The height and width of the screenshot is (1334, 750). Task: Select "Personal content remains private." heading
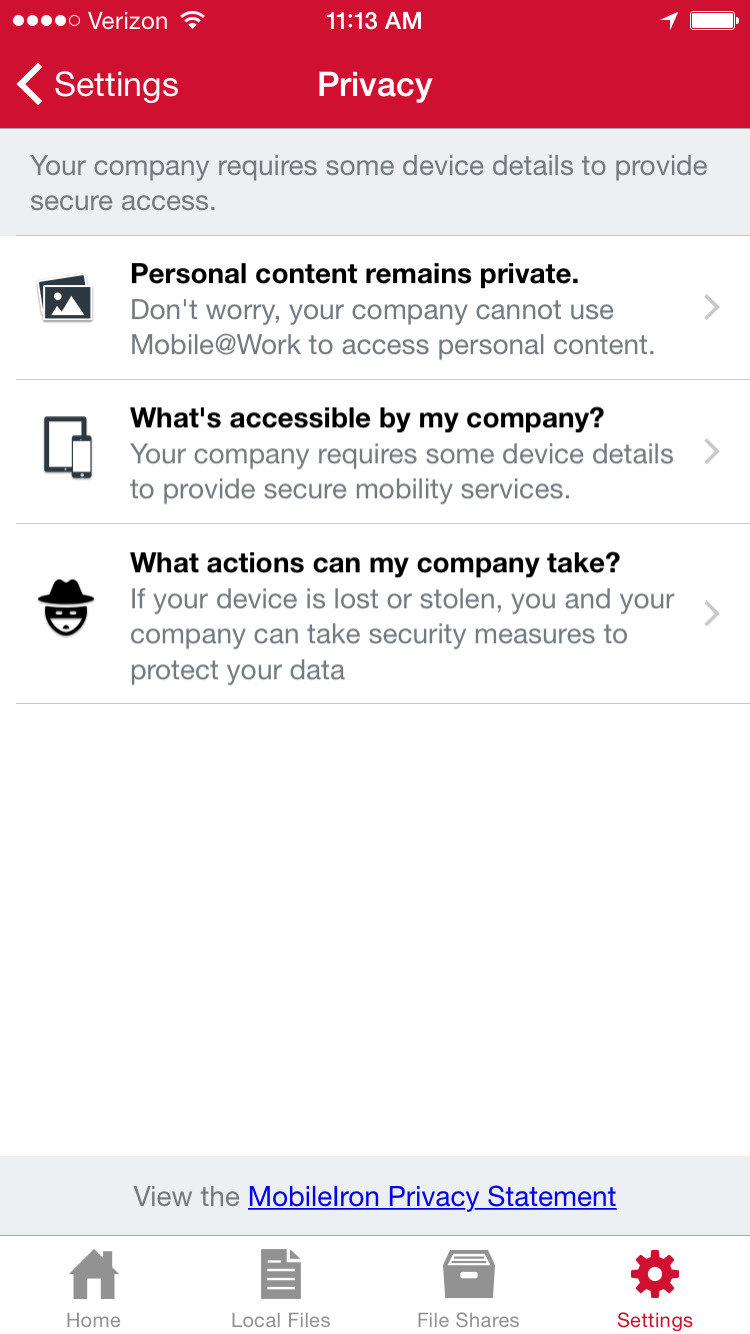[354, 273]
